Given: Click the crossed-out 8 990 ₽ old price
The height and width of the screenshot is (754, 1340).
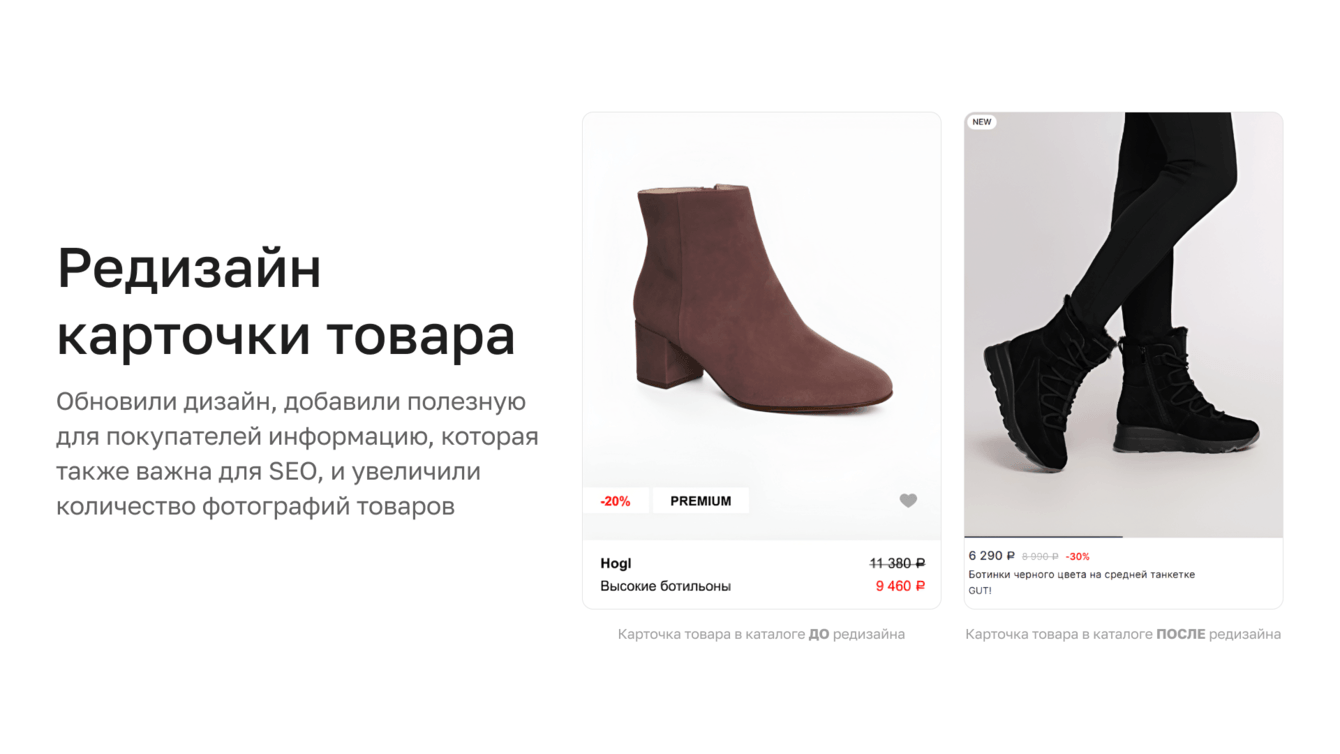Looking at the screenshot, I should (1040, 557).
